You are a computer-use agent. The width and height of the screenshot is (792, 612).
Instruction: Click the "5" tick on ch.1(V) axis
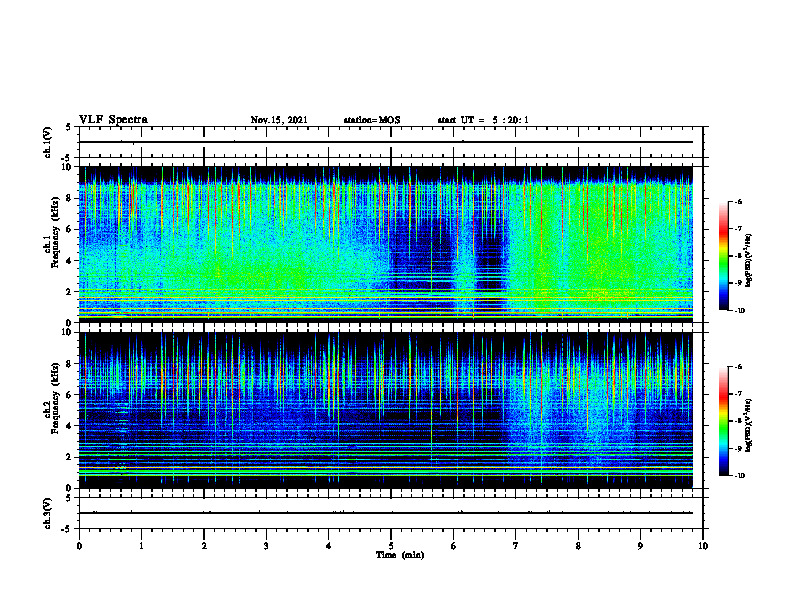pyautogui.click(x=68, y=127)
